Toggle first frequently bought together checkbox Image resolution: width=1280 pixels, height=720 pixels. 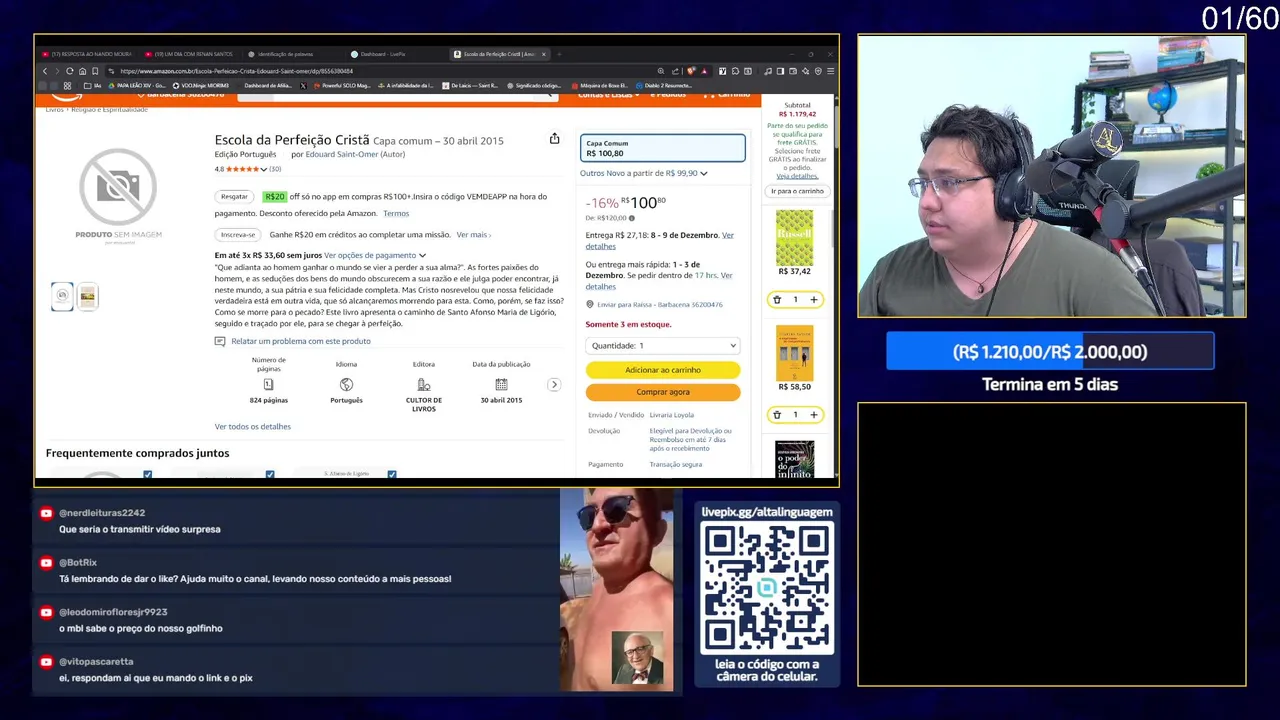(x=147, y=474)
